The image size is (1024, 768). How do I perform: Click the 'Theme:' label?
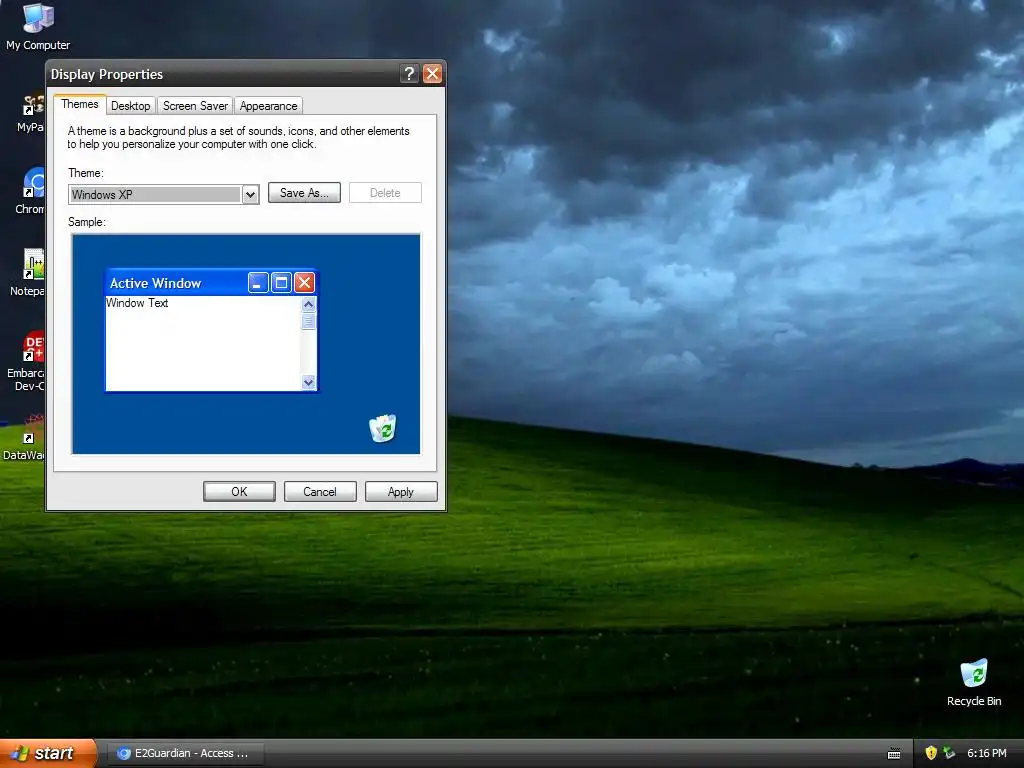click(86, 173)
